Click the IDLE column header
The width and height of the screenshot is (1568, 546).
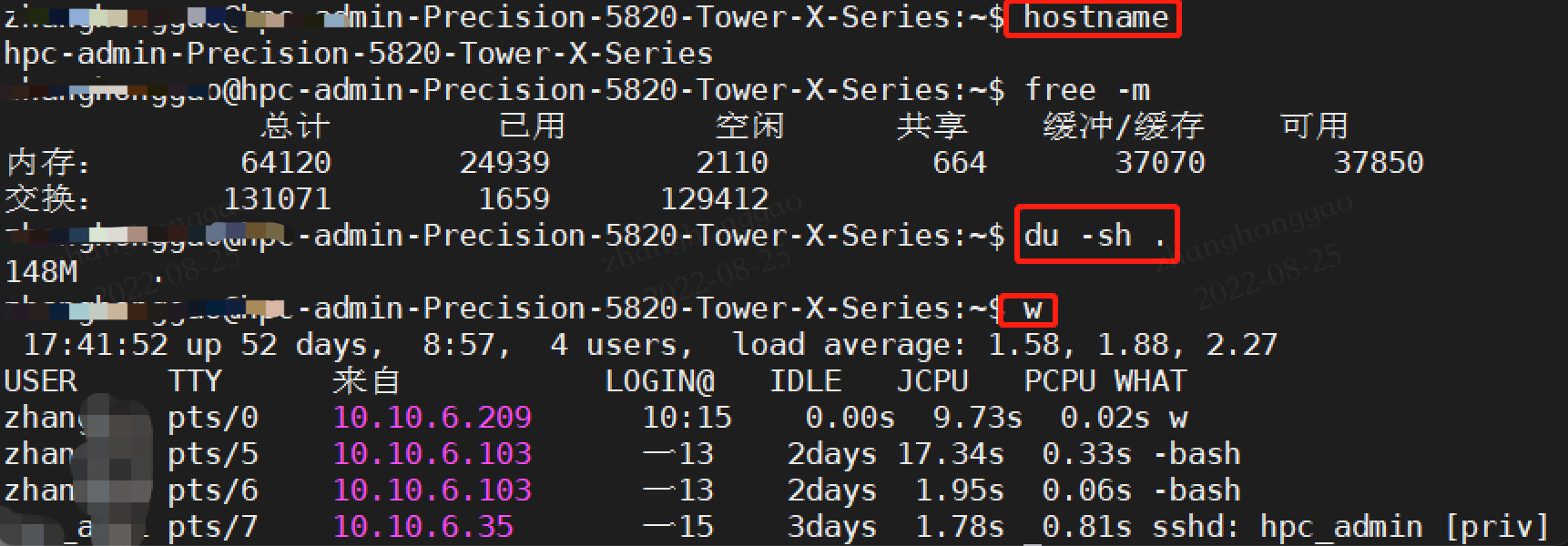805,381
